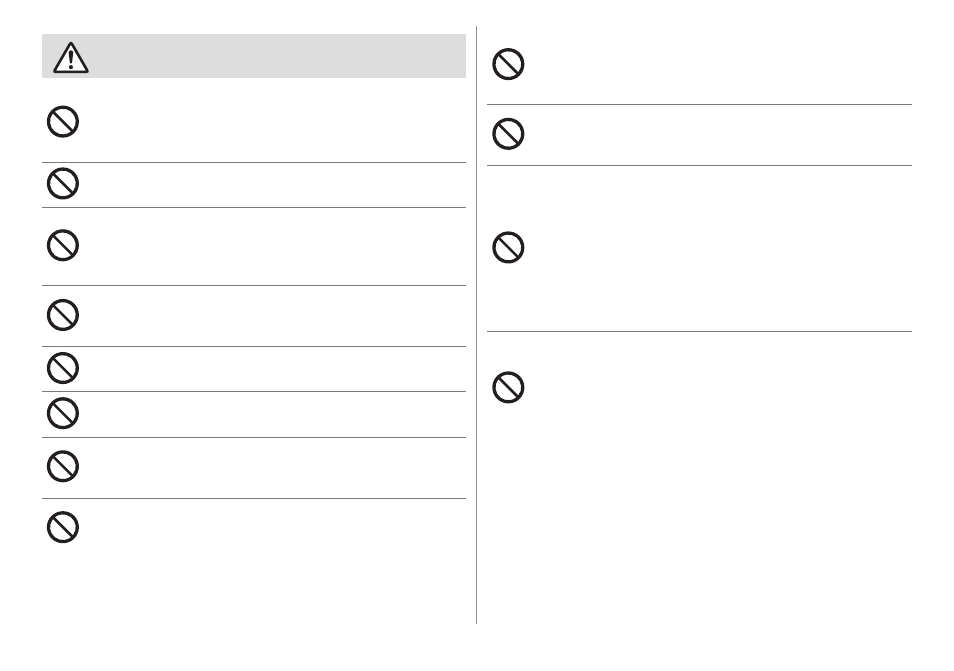Click the separator line under top right-column icon

(699, 104)
